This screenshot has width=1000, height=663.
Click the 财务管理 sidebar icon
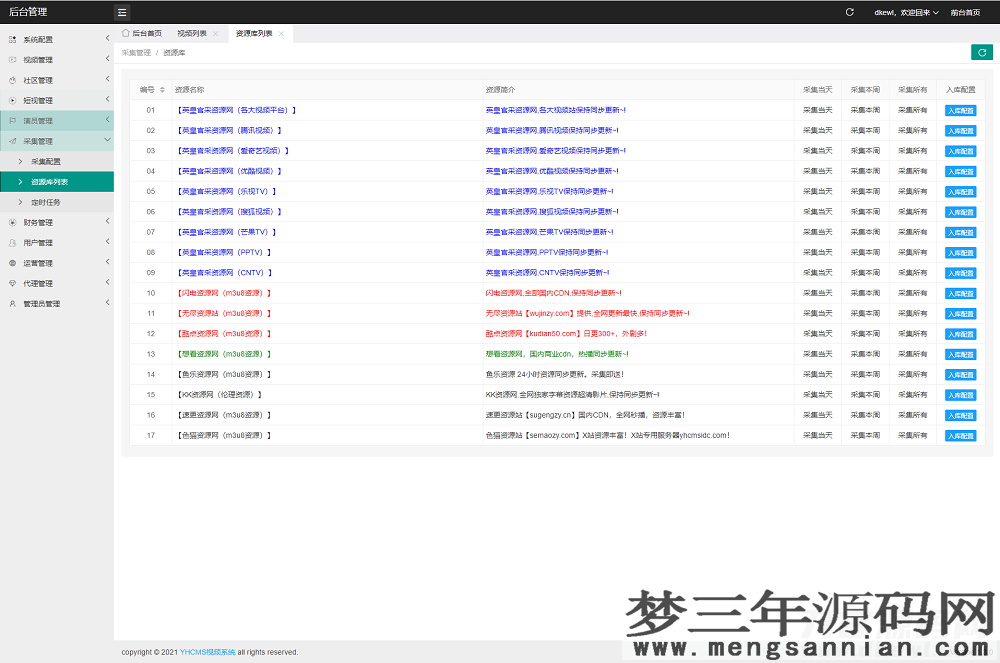[x=12, y=223]
